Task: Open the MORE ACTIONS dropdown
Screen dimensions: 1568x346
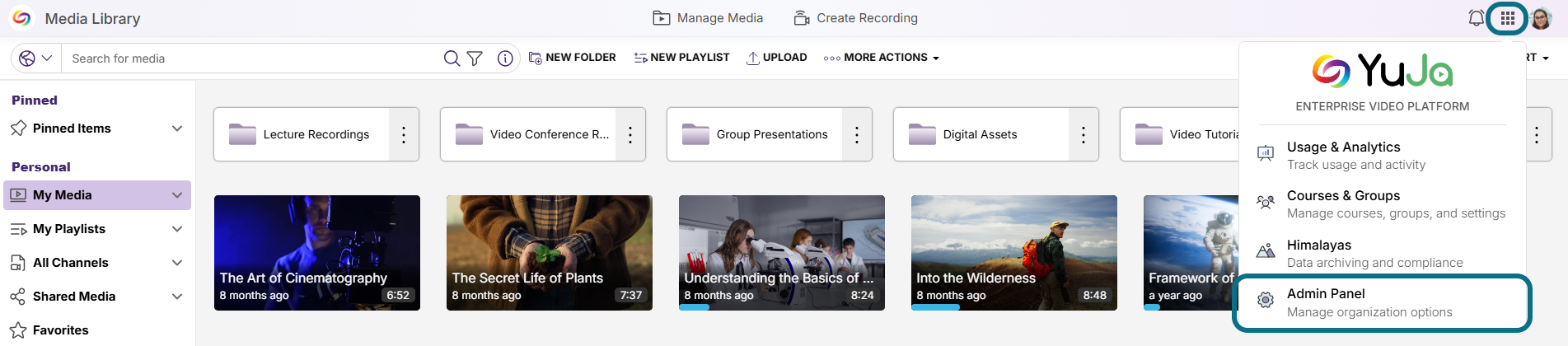Action: click(881, 58)
